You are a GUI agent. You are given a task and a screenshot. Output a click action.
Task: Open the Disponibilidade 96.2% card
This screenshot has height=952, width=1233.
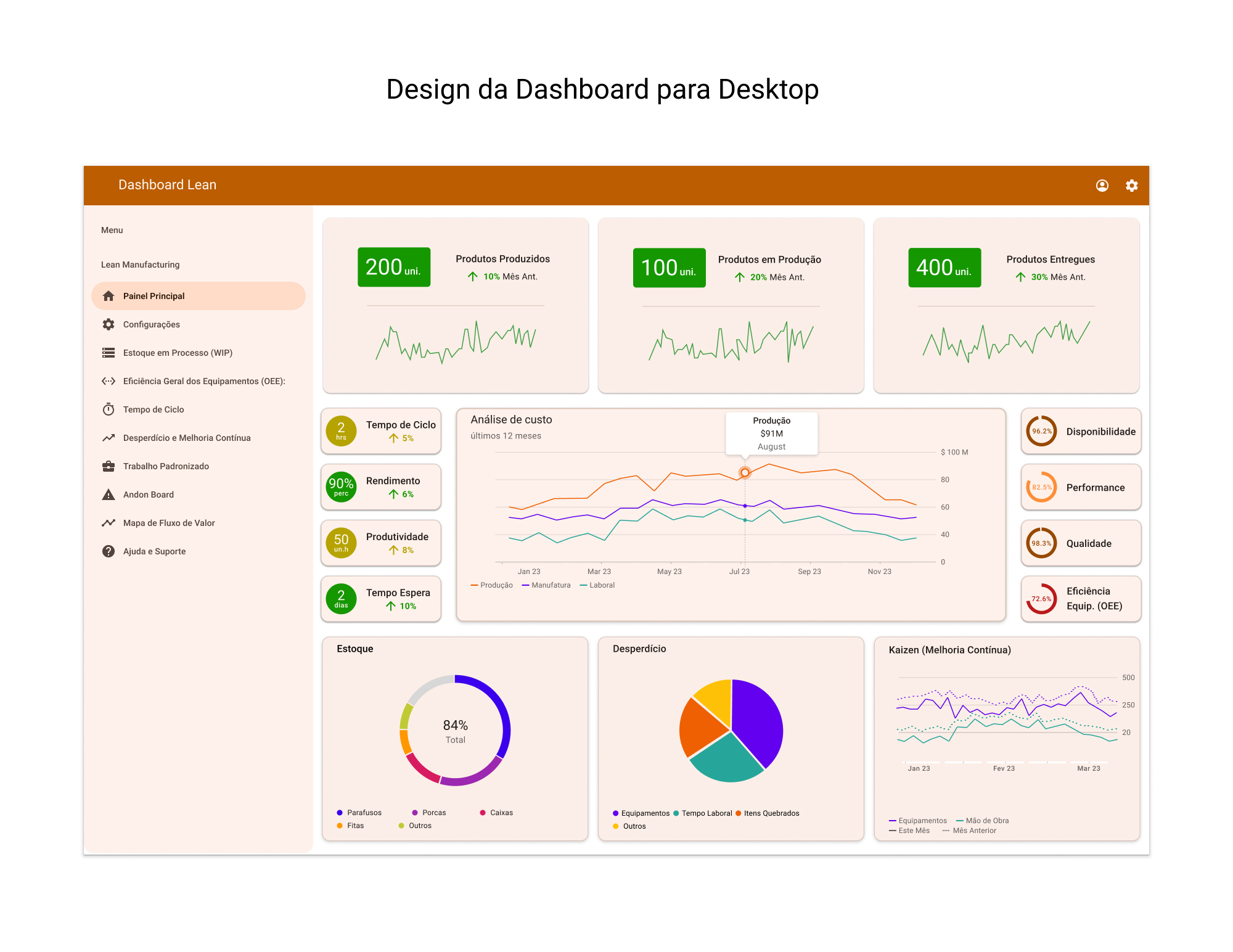pyautogui.click(x=1081, y=432)
